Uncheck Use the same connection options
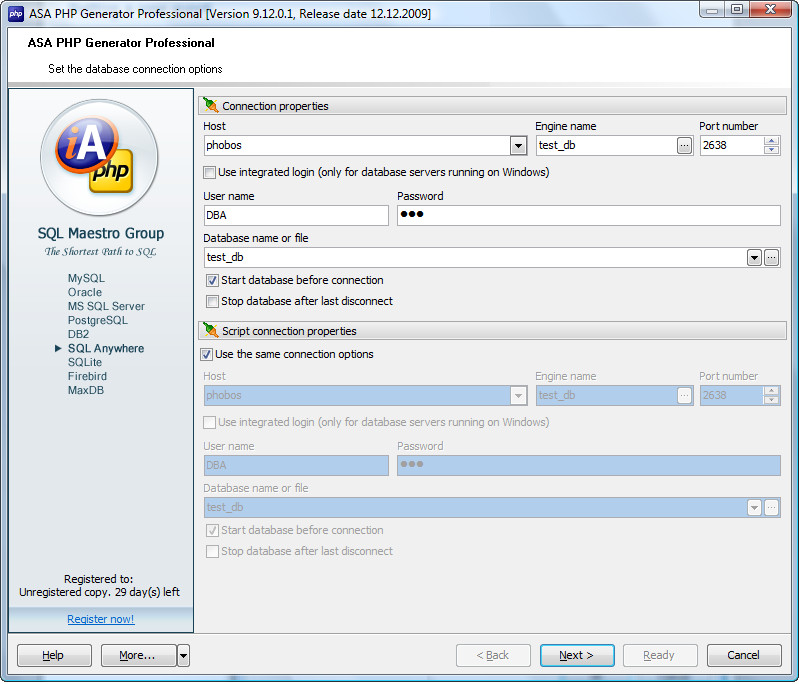Image resolution: width=799 pixels, height=684 pixels. pos(206,354)
